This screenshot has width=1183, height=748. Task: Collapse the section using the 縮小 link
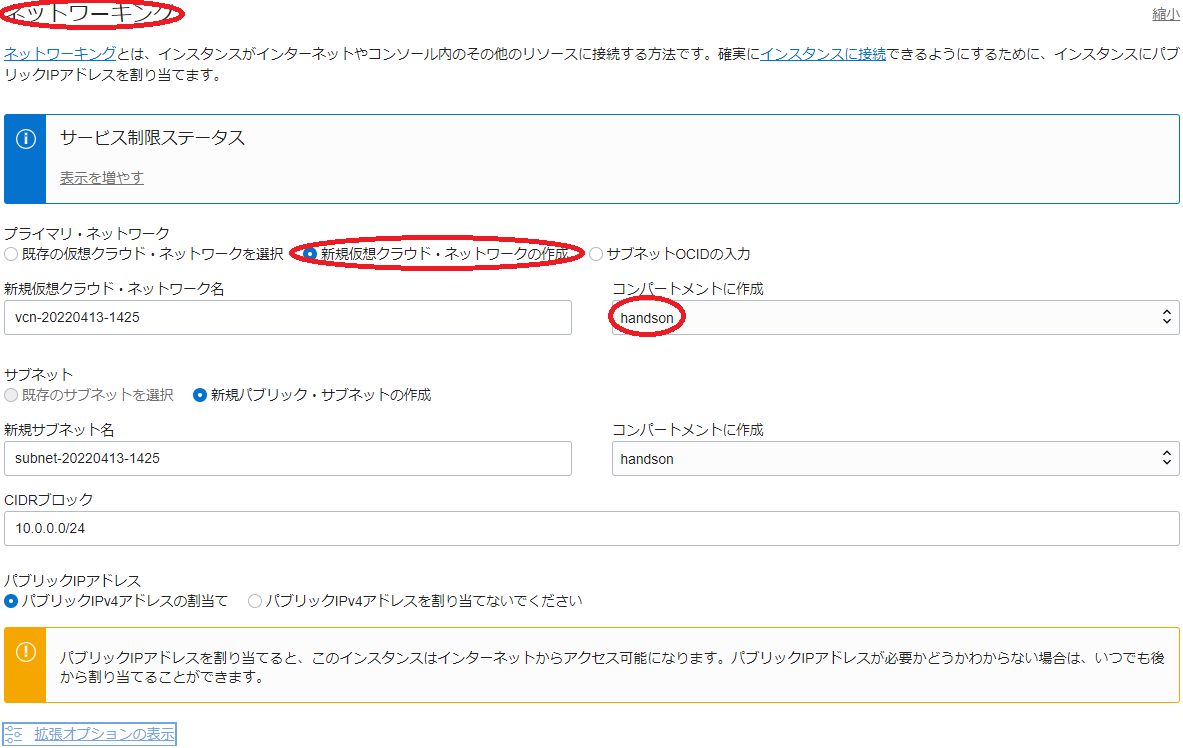1165,14
